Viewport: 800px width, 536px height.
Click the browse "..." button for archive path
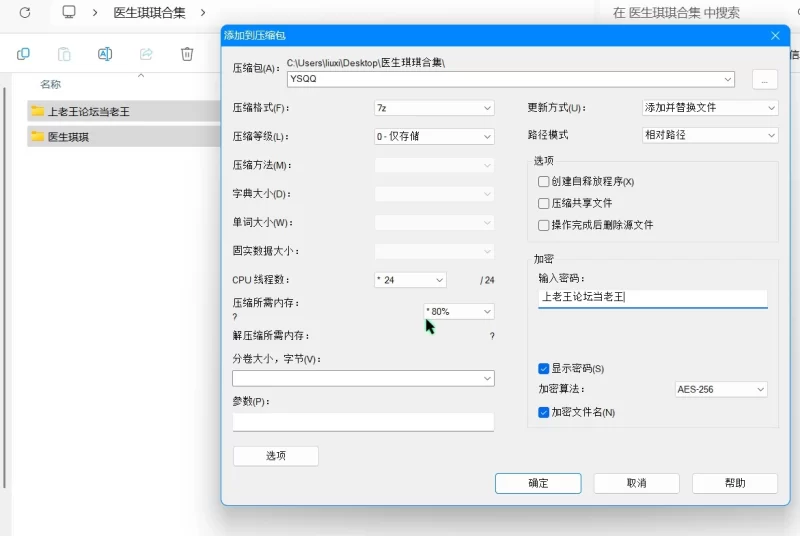764,80
